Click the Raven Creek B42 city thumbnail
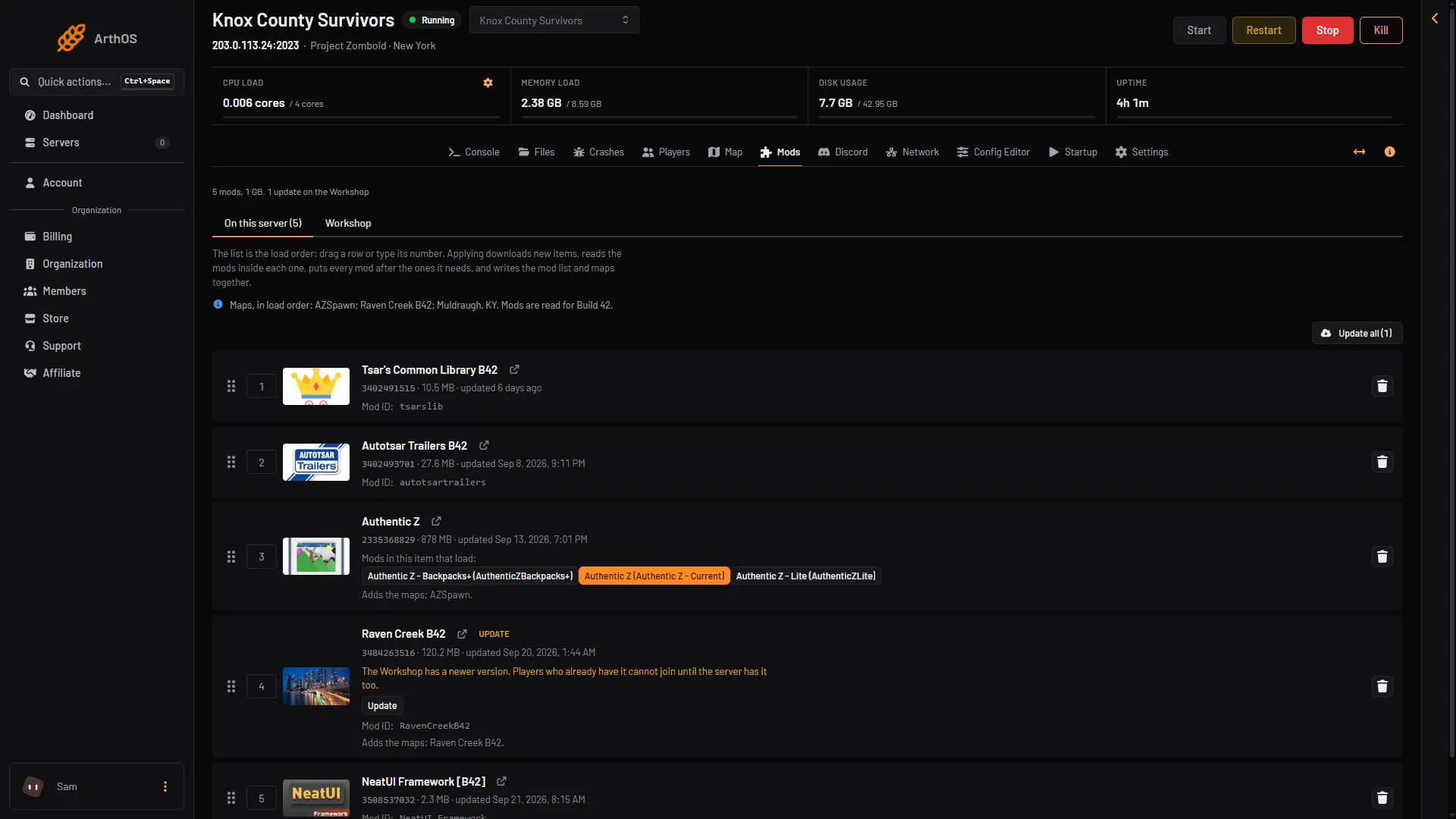Image resolution: width=1456 pixels, height=819 pixels. [x=316, y=686]
